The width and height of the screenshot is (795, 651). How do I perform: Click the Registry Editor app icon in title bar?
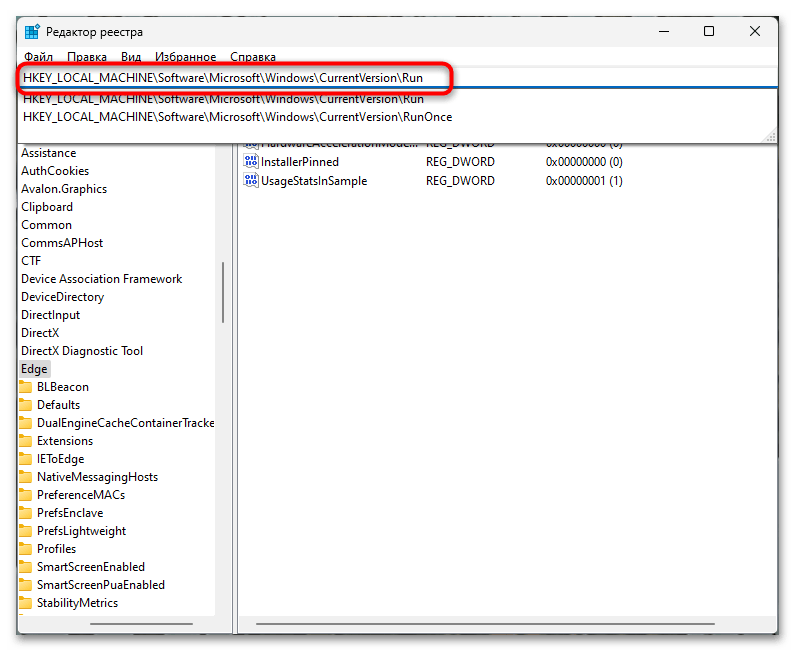coord(32,31)
